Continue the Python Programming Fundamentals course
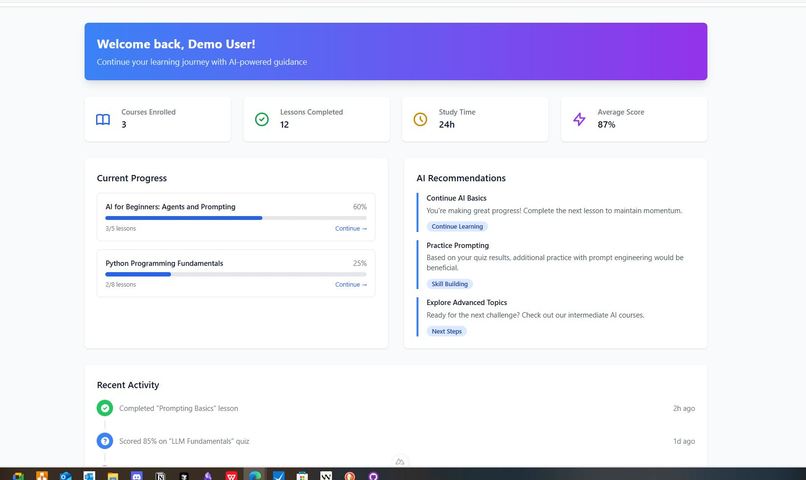806x480 pixels. click(x=351, y=284)
